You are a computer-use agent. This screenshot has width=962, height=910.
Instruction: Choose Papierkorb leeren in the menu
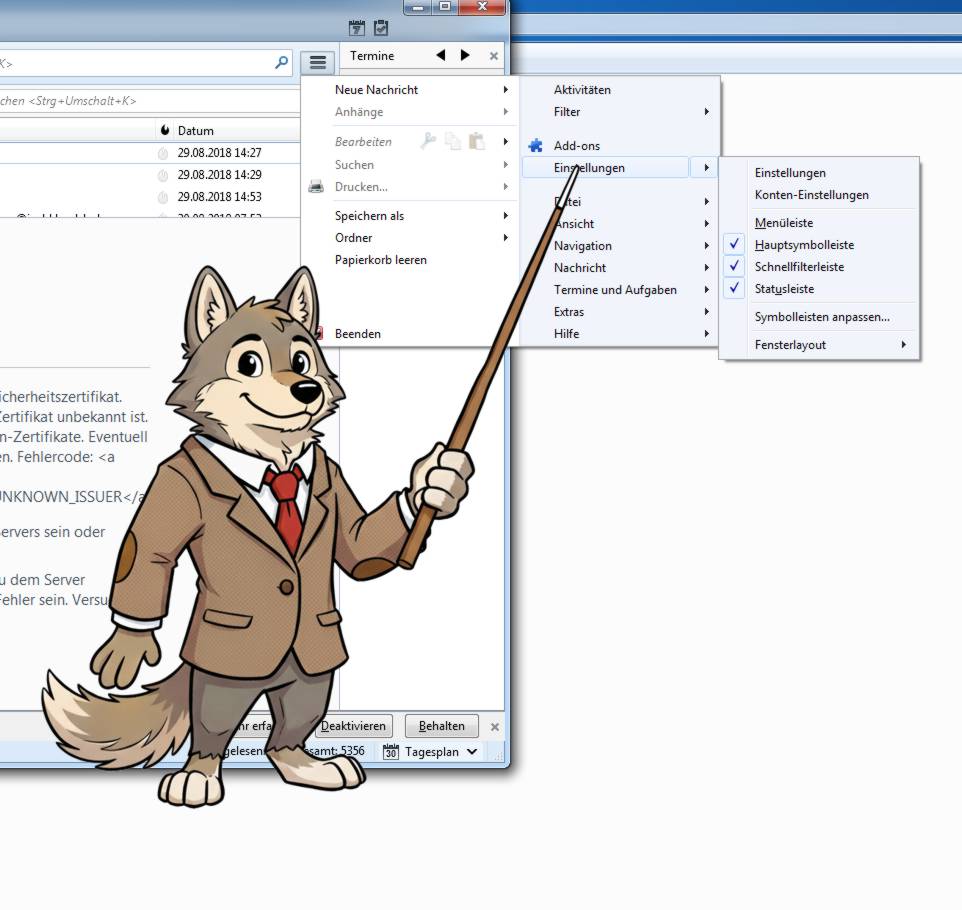coord(381,260)
